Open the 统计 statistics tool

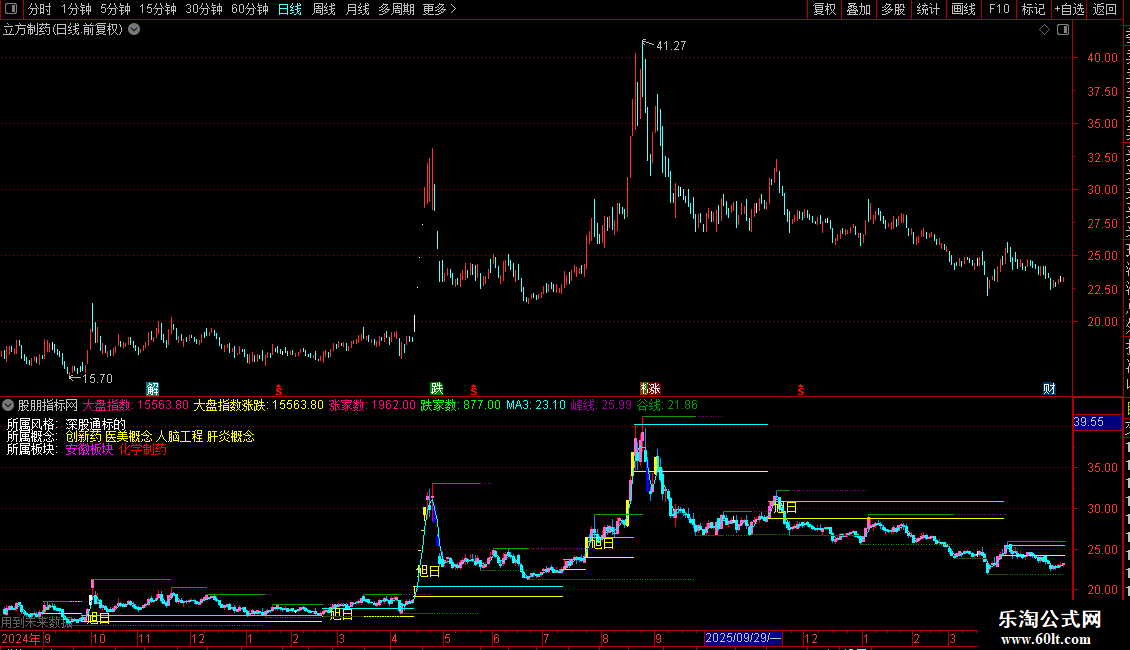pos(927,9)
